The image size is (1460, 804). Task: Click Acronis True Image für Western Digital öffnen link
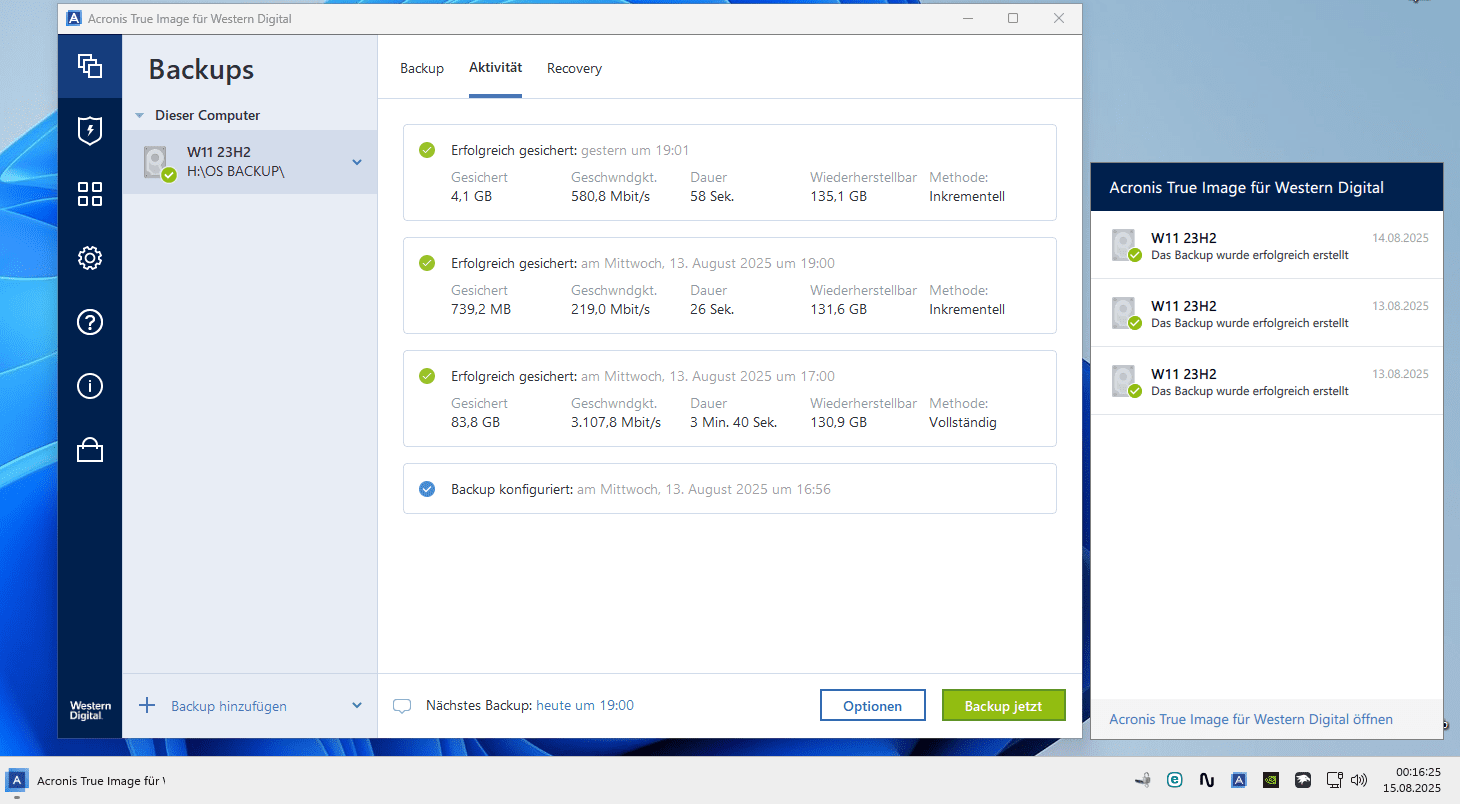point(1251,719)
